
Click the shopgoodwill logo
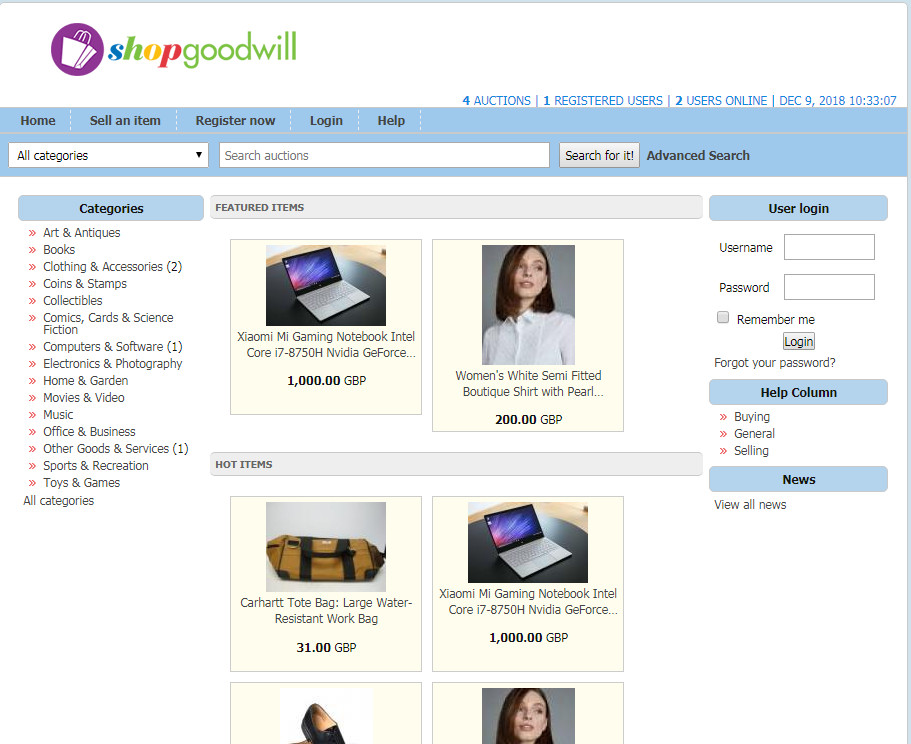click(x=174, y=49)
